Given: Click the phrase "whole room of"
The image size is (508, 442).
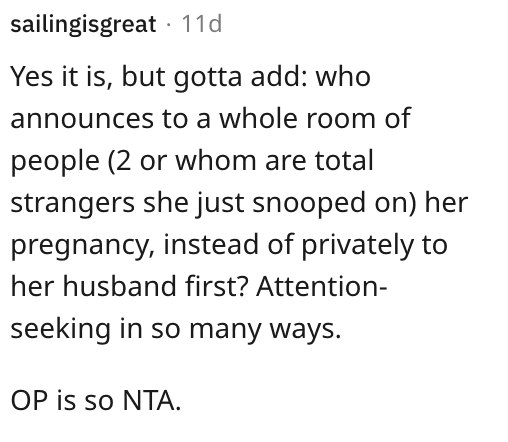Looking at the screenshot, I should [315, 118].
